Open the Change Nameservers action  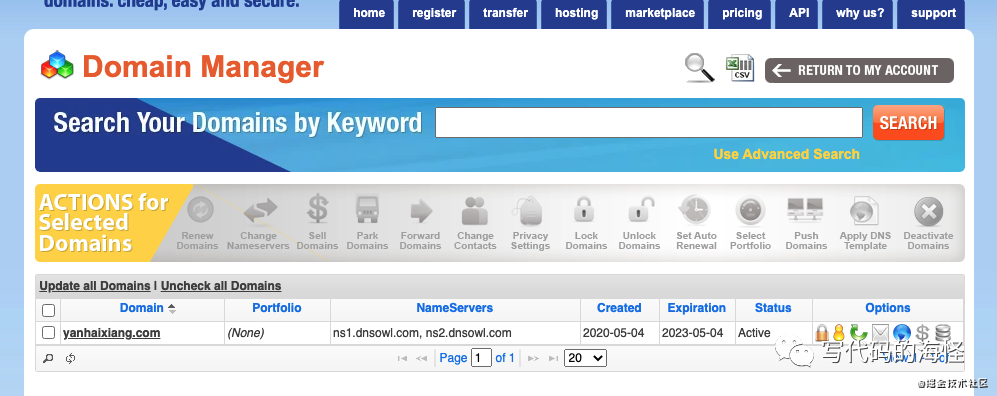pos(260,210)
